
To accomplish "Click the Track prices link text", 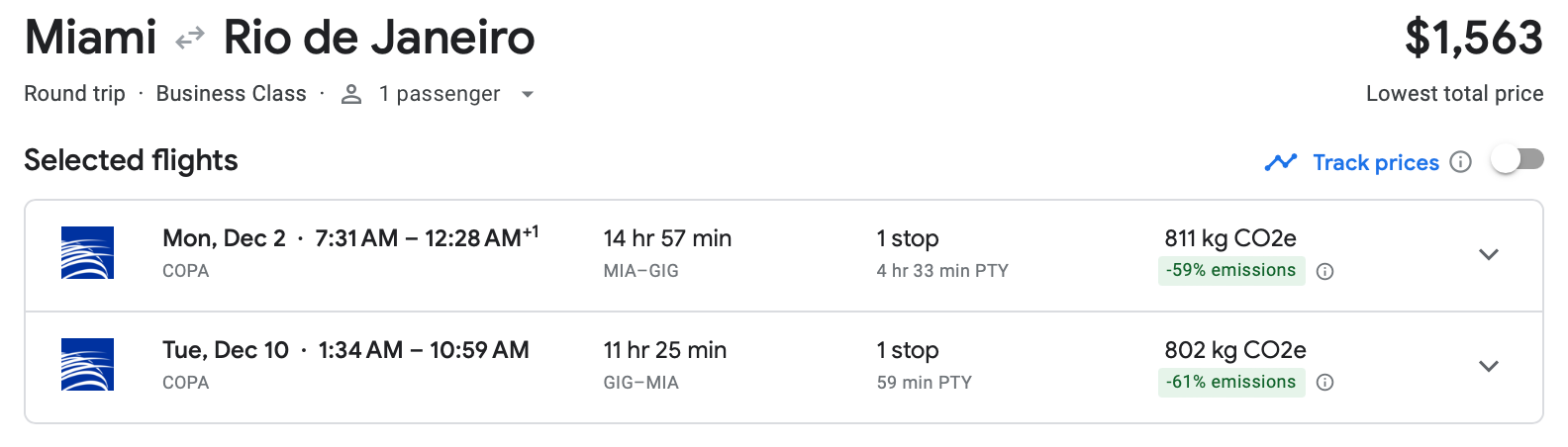I will pyautogui.click(x=1375, y=162).
